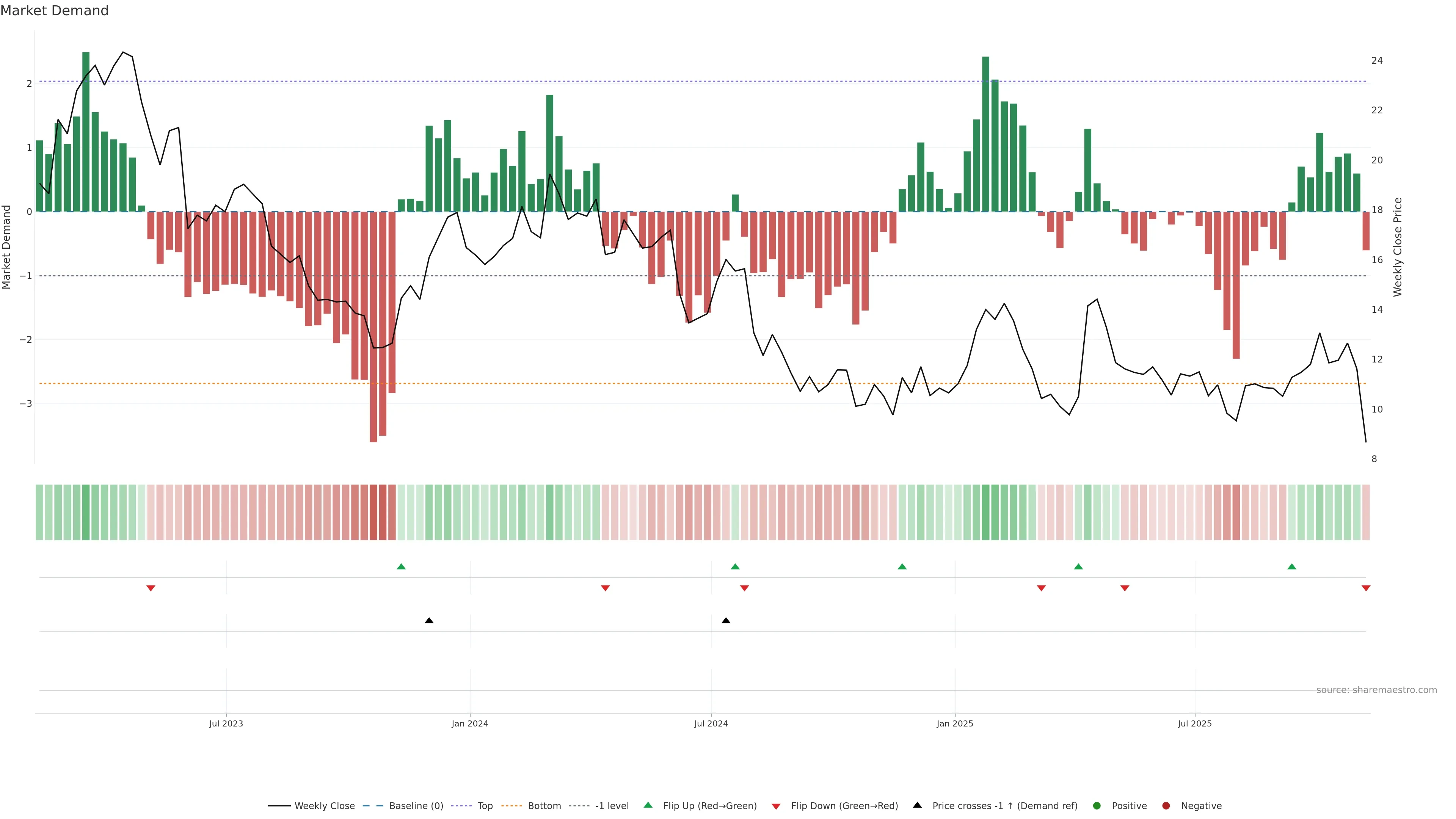Screen dimensions: 1456x819
Task: Click the Jan 2025 x-axis label
Action: pos(955,723)
